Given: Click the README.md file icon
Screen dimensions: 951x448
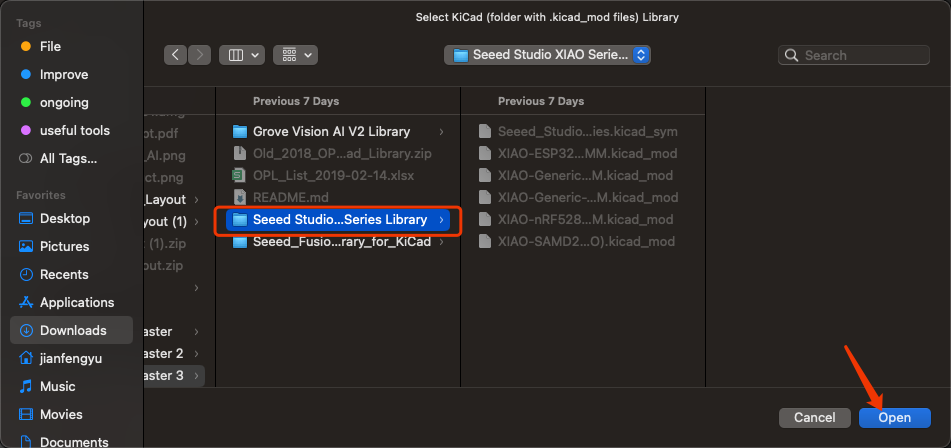Looking at the screenshot, I should click(240, 197).
